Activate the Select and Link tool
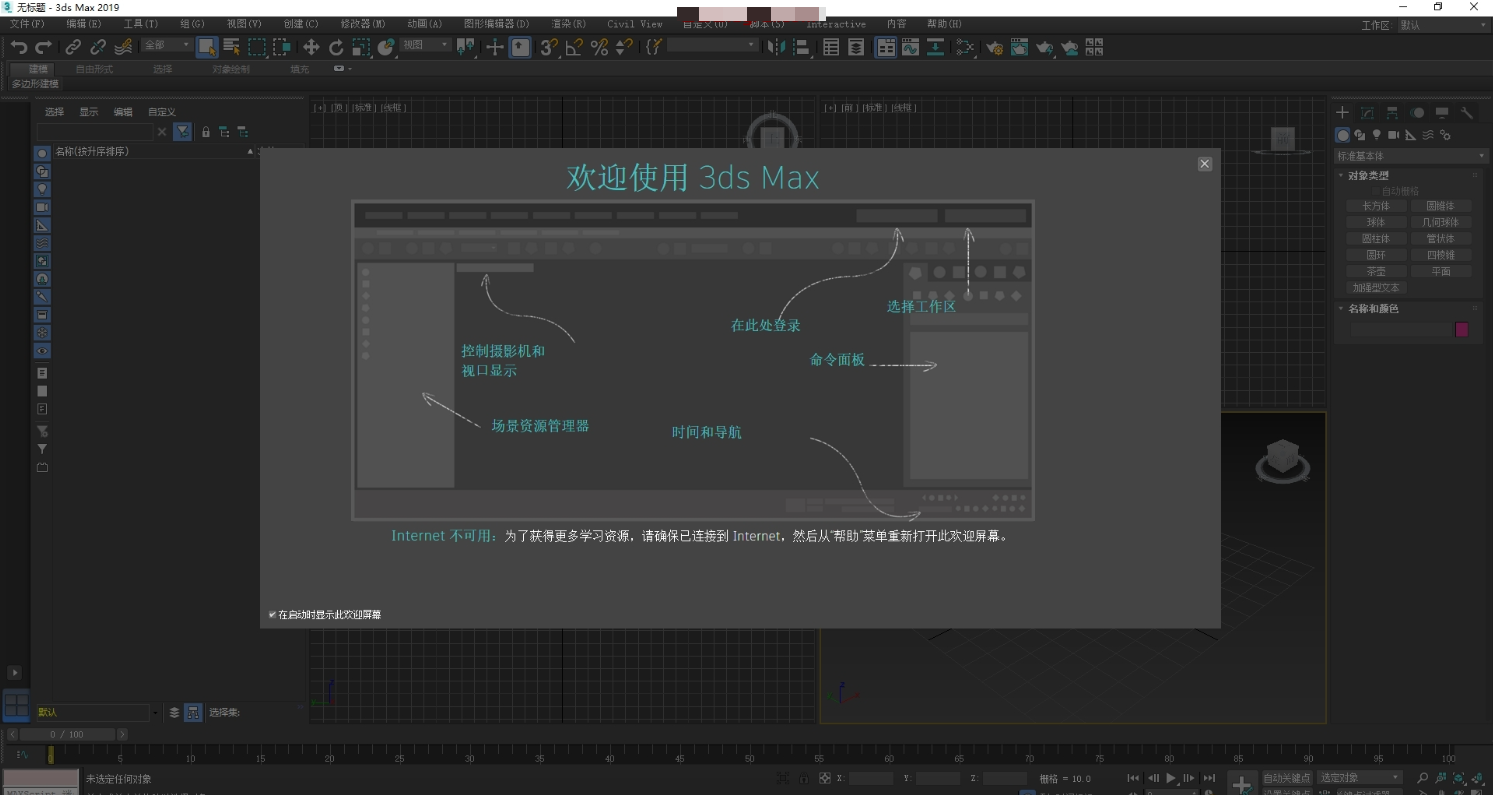The image size is (1493, 795). coord(73,47)
